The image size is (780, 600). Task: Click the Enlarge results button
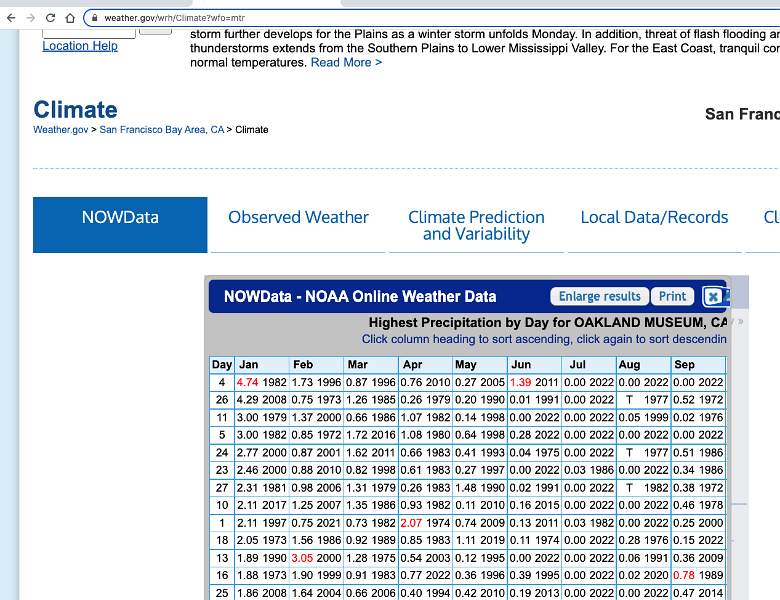[x=599, y=297]
